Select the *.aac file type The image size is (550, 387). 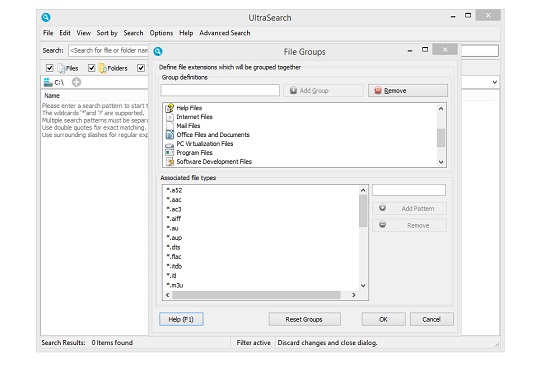(174, 200)
